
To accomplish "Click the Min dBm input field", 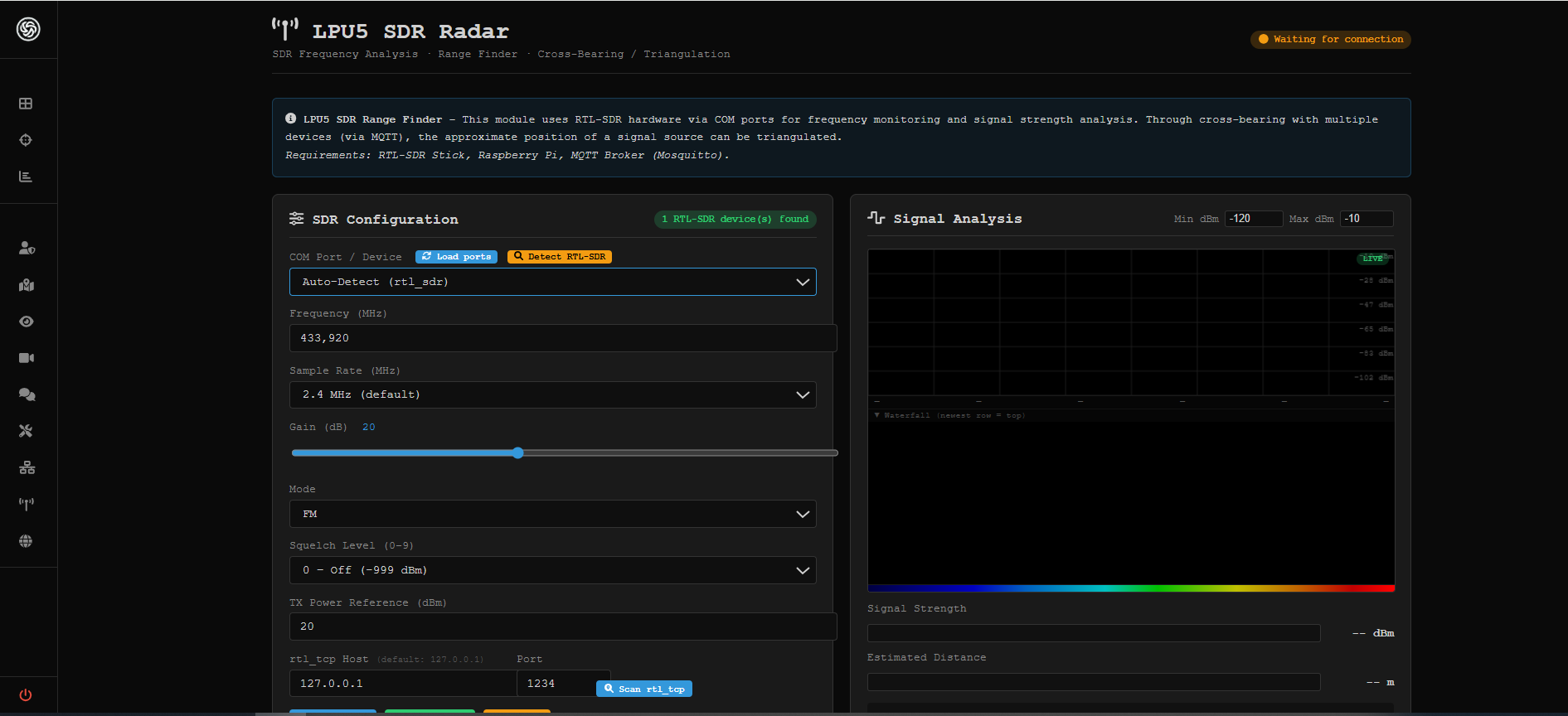I will point(1253,219).
